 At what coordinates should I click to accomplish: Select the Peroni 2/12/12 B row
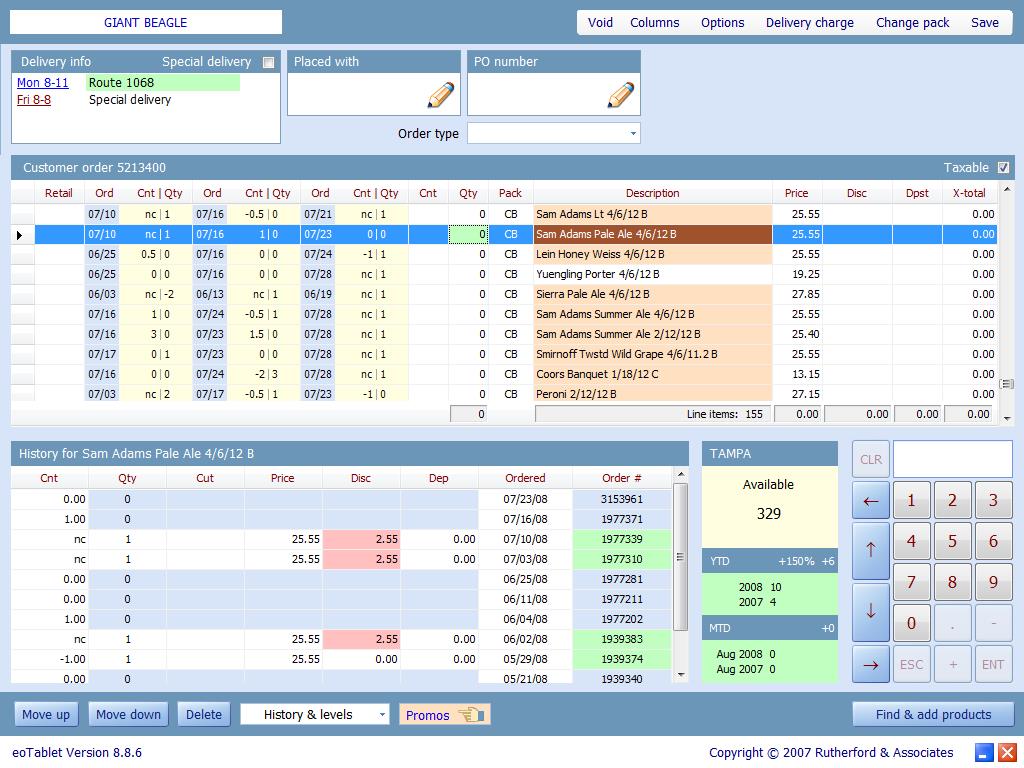pos(504,394)
